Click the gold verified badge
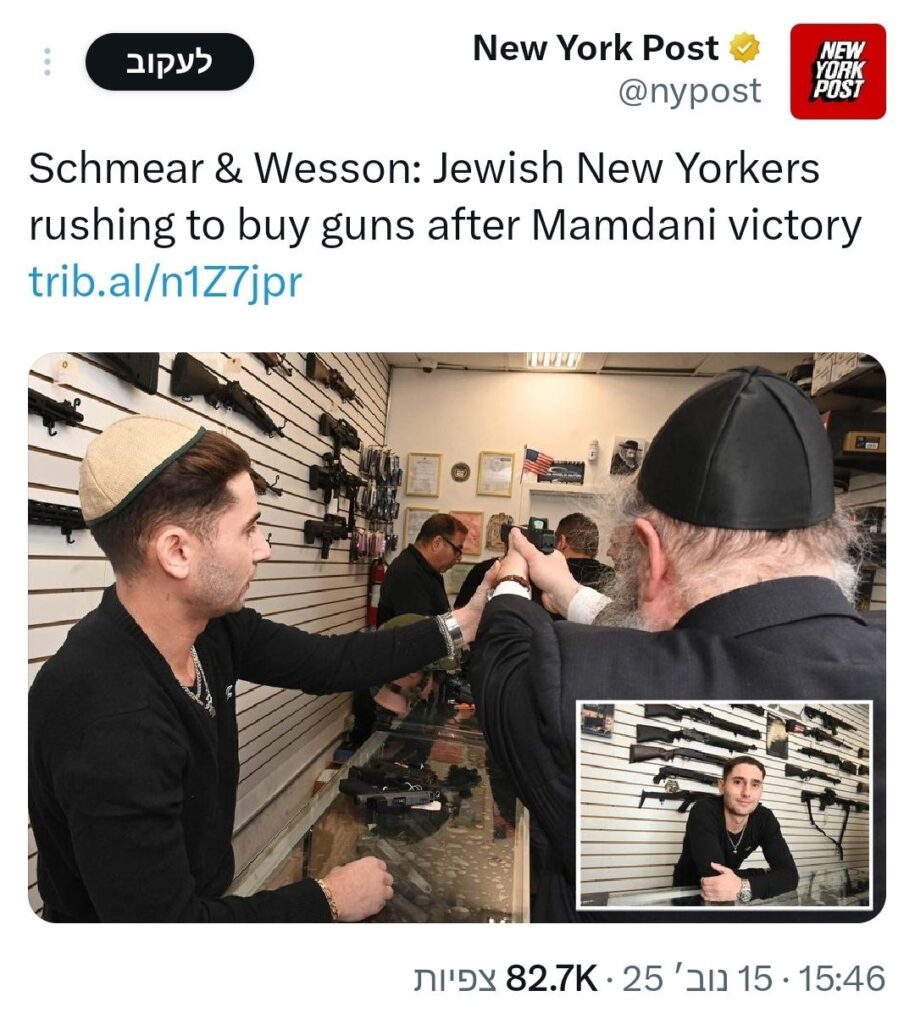Image resolution: width=915 pixels, height=1024 pixels. (x=745, y=48)
